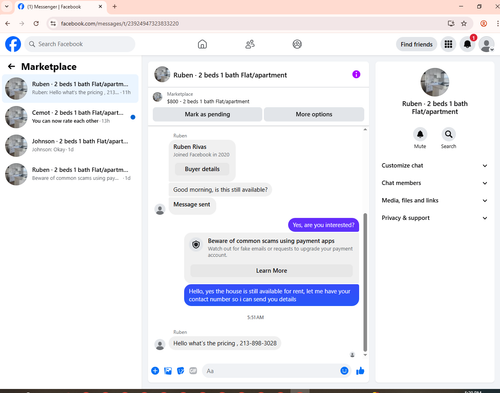Send a thumbs up like
Viewport: 500px width, 393px height.
(x=360, y=371)
